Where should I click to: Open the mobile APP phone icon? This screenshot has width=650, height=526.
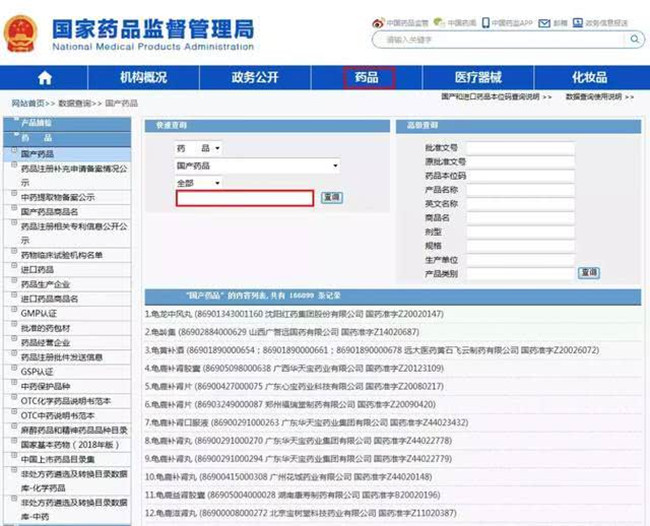(x=485, y=23)
